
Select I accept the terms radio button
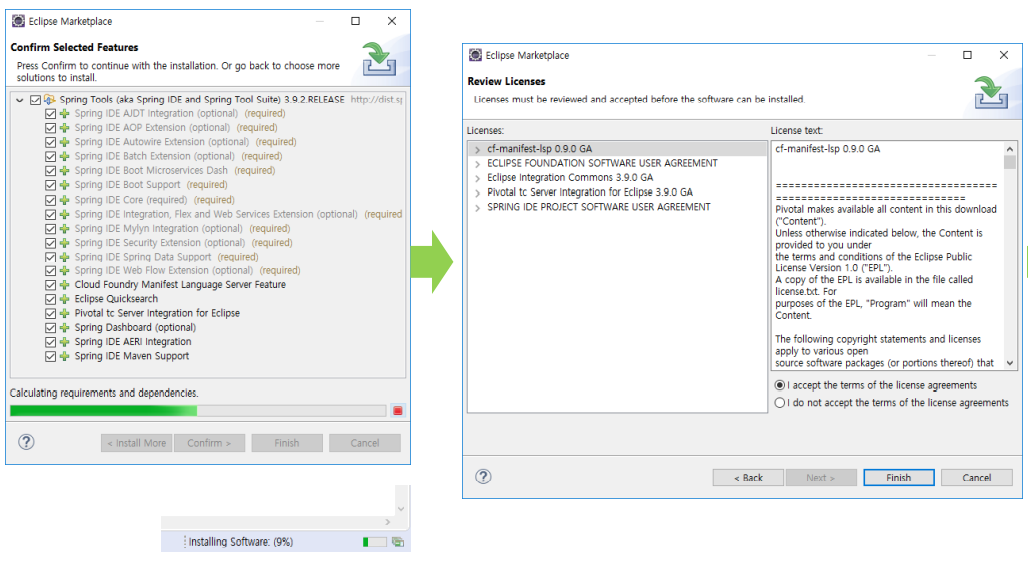click(780, 385)
